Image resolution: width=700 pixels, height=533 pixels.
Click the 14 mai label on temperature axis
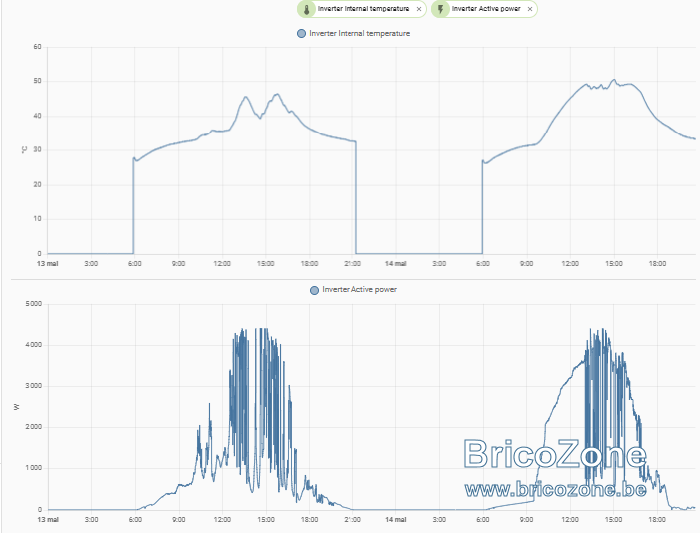pos(396,264)
